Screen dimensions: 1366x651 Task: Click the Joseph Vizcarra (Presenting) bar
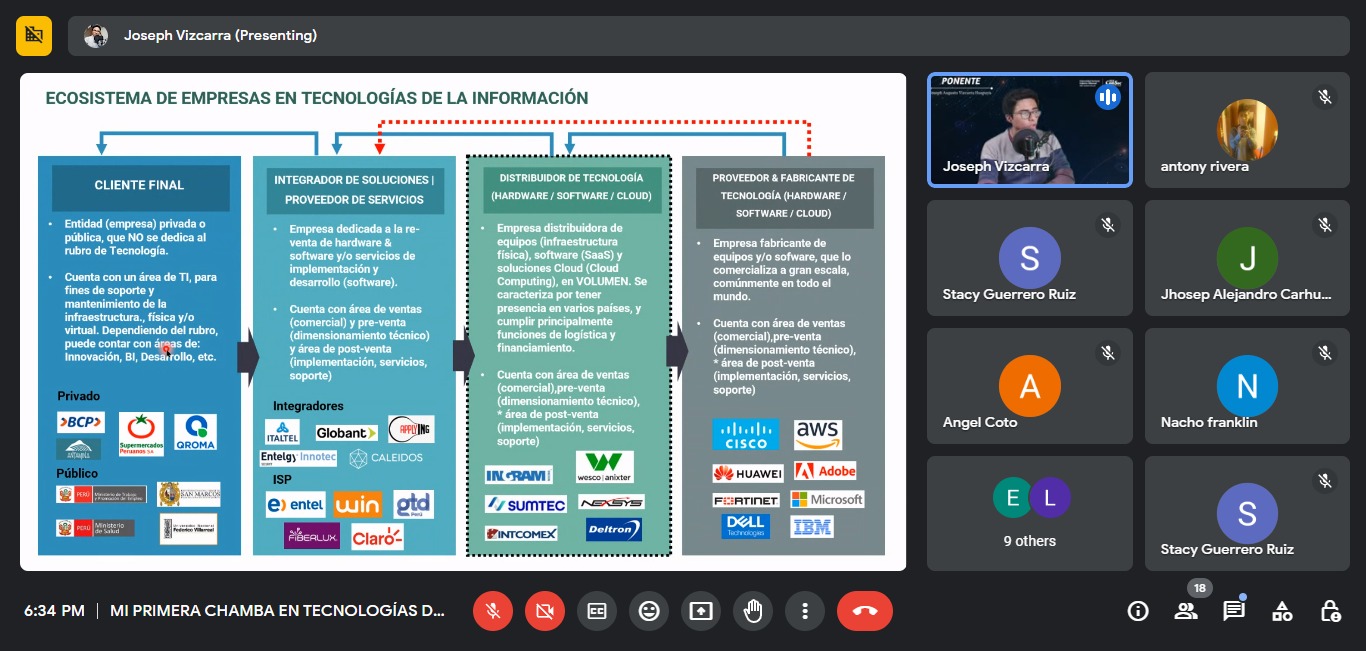[x=709, y=36]
